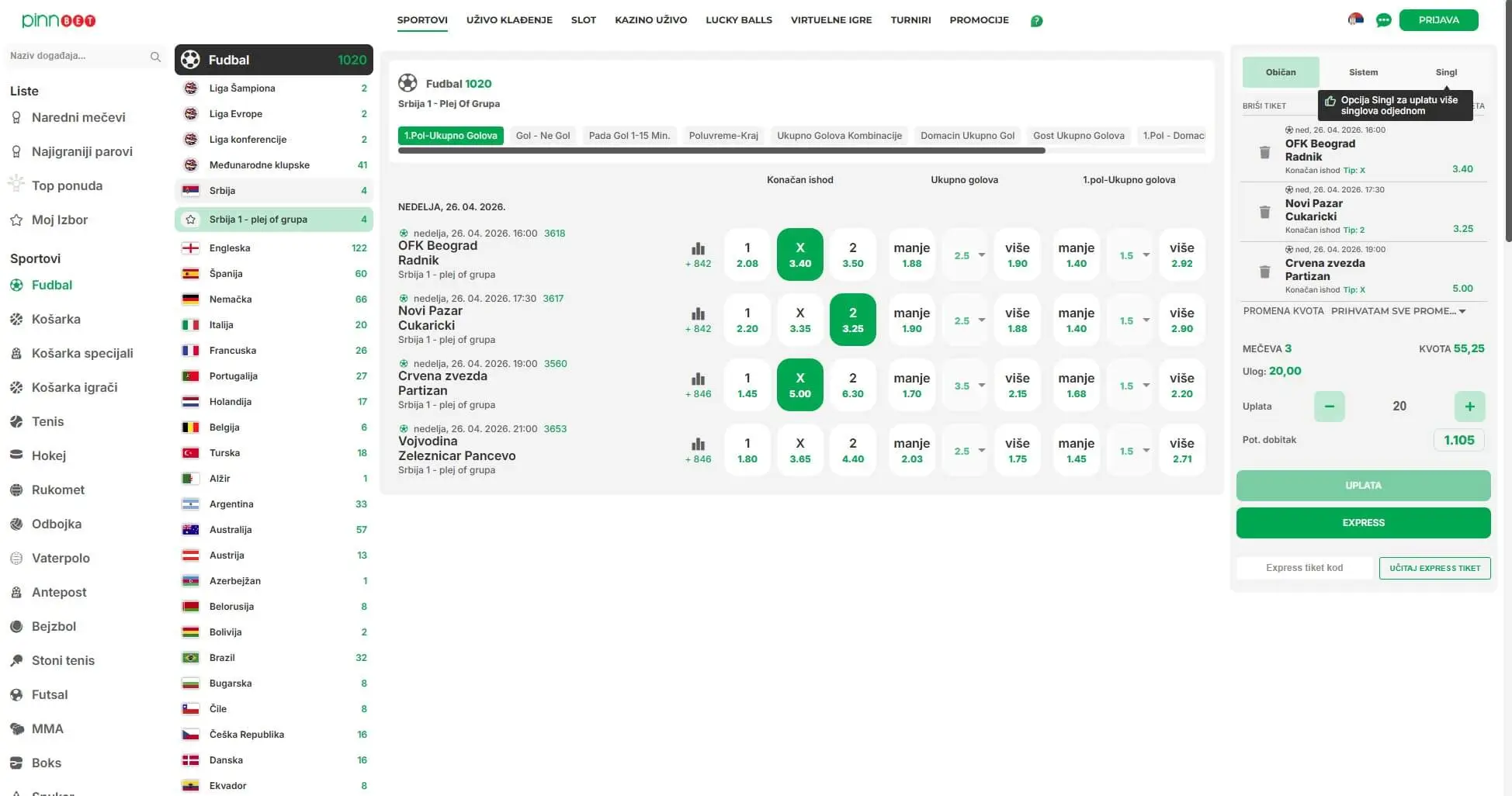Viewport: 1512px width, 796px height.
Task: Select Gol - Ne Gol market tab
Action: tap(543, 136)
